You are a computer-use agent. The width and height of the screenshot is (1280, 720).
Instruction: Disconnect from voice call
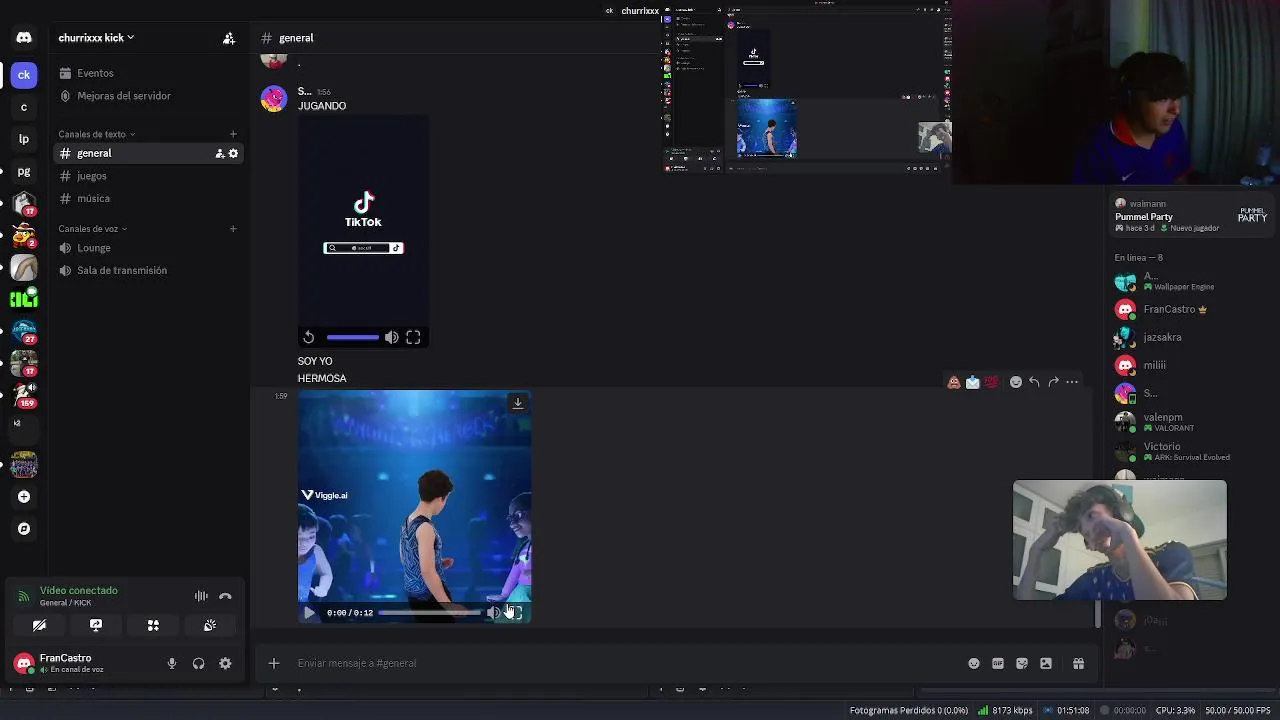tap(225, 596)
